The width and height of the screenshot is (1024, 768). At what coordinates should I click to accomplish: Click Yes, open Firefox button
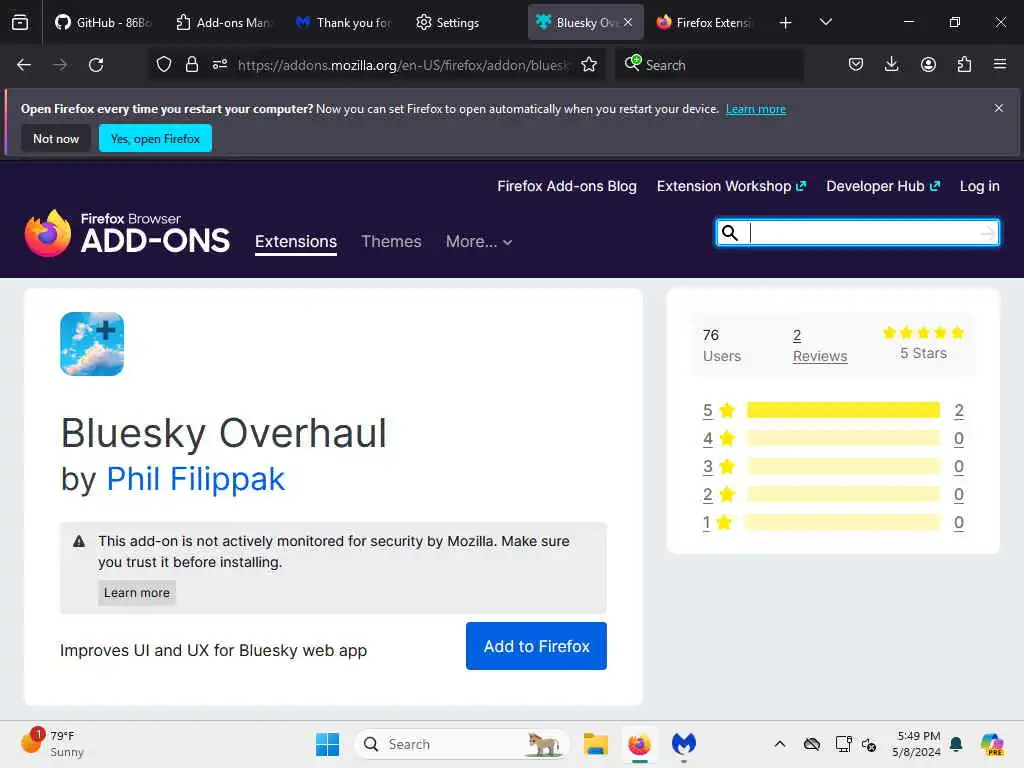[155, 138]
